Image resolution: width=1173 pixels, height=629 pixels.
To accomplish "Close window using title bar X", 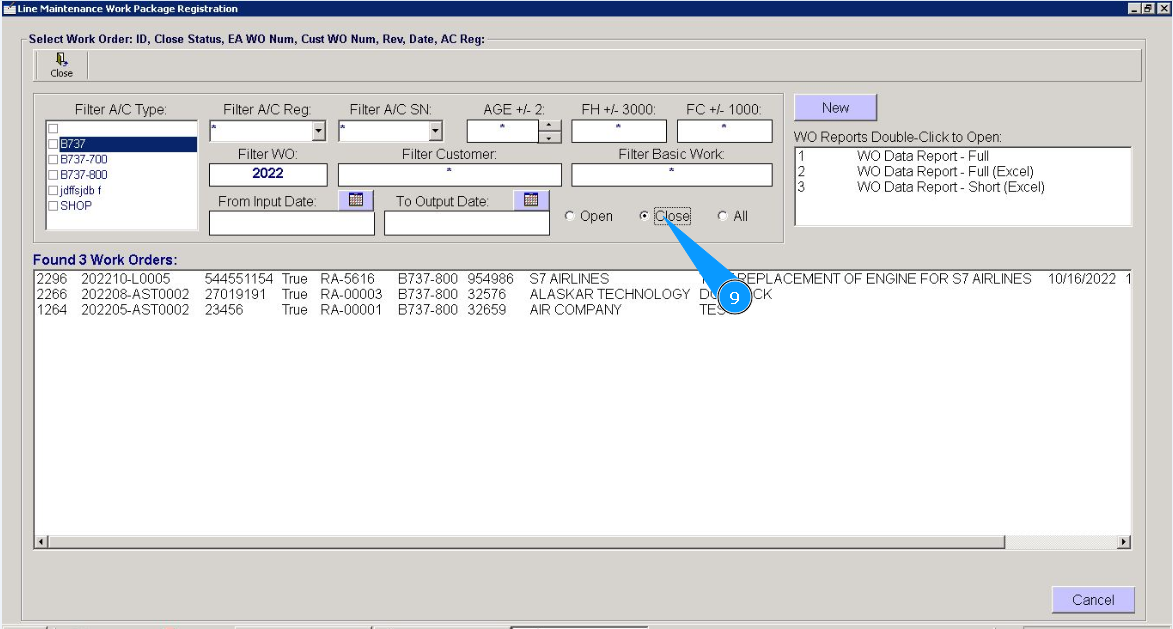I will (x=1163, y=8).
